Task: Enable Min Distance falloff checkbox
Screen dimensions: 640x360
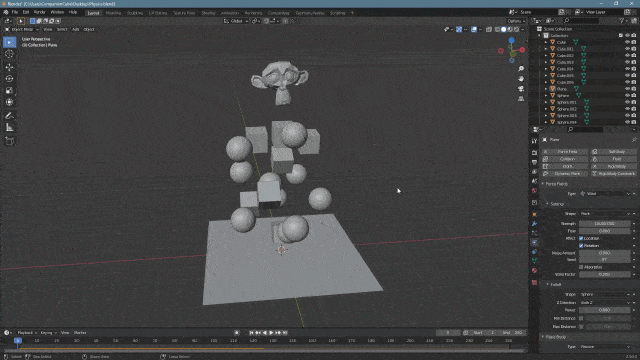Action: tap(581, 318)
